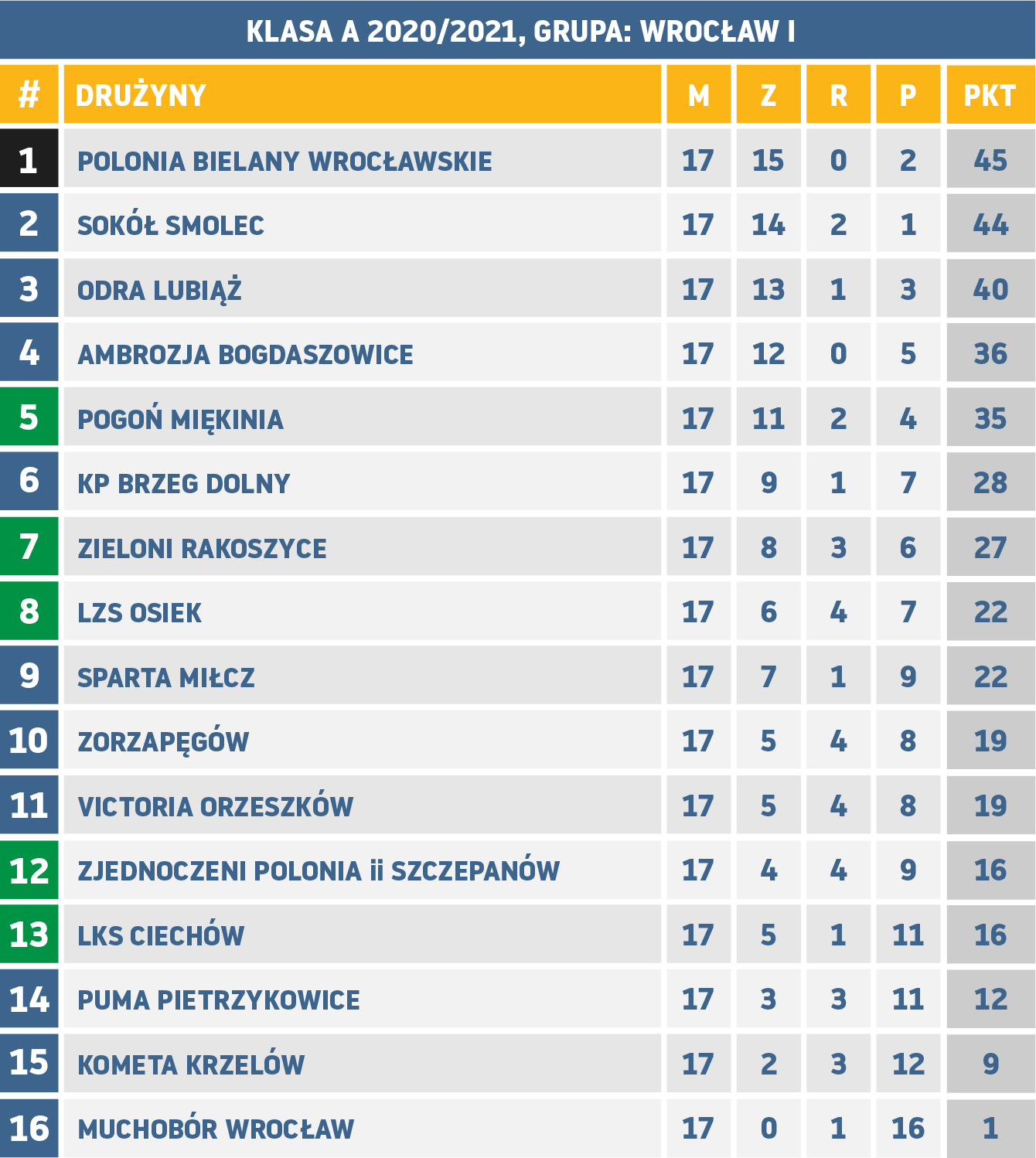Open the Zieloni Rakoszyce team entry
Viewport: 1036px width, 1158px height.
click(202, 548)
